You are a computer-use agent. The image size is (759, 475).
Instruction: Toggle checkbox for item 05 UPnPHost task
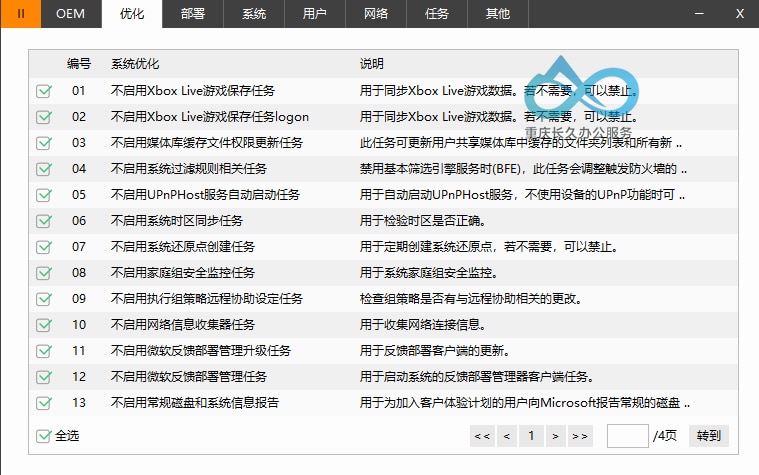pos(44,195)
